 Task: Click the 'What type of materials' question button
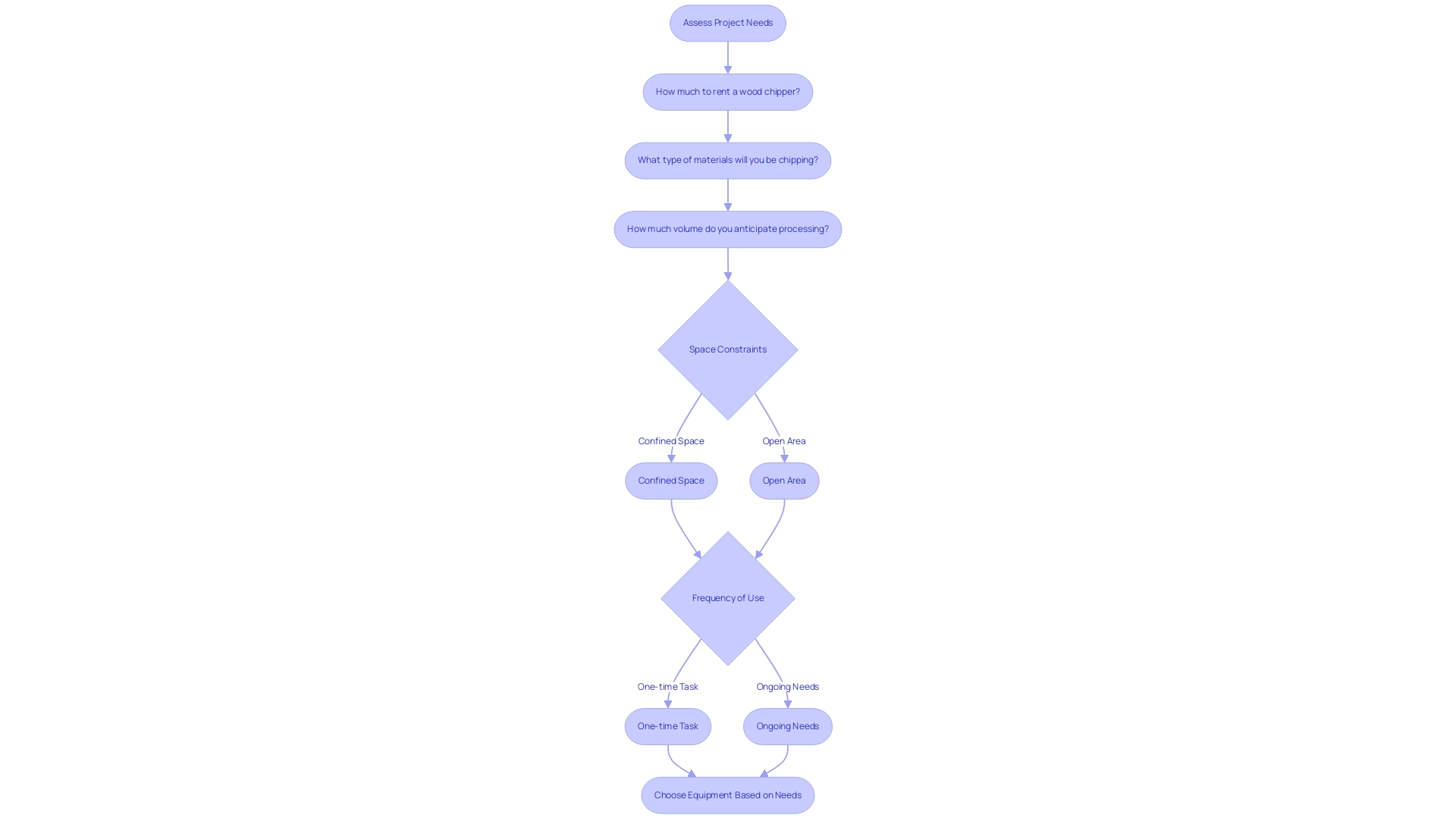pyautogui.click(x=728, y=160)
